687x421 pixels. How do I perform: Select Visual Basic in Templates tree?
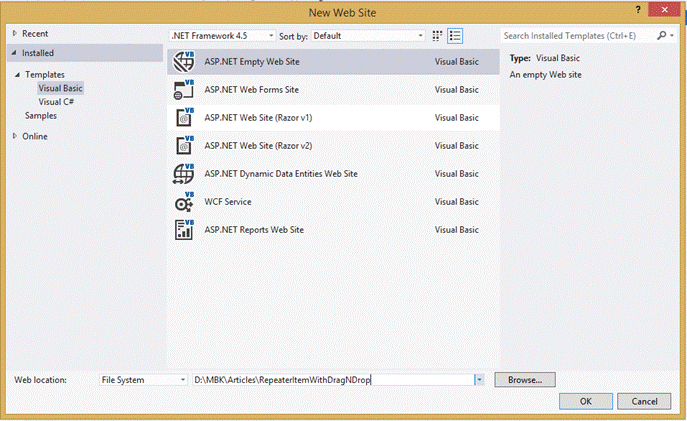[60, 88]
